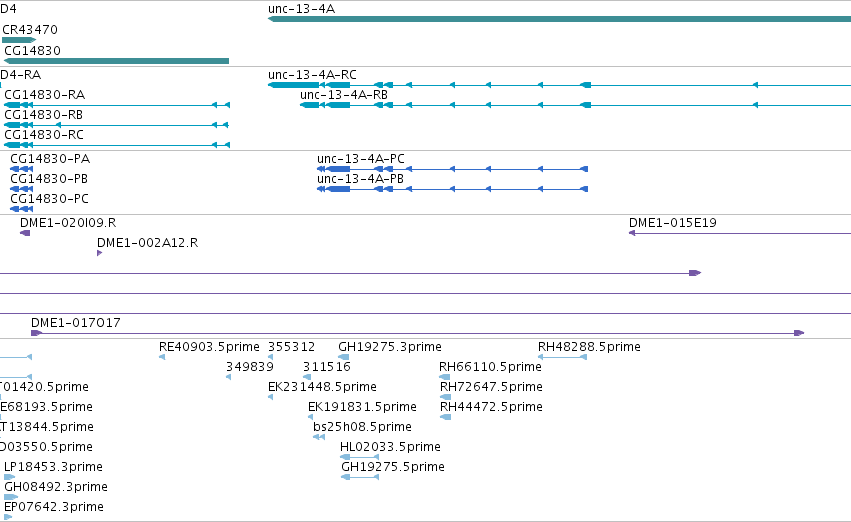851x522 pixels.
Task: Select transcript unc-13-4A-RC
Action: pyautogui.click(x=560, y=85)
